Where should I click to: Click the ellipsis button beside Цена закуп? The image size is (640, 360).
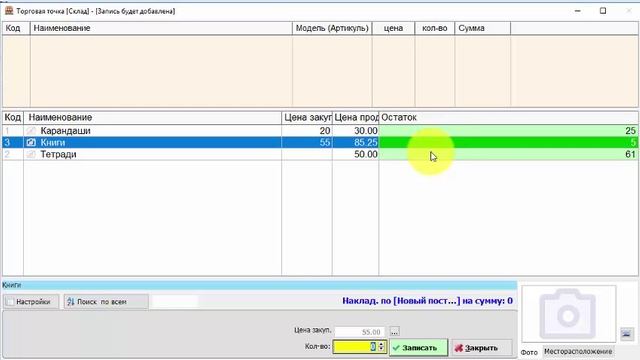pos(394,332)
